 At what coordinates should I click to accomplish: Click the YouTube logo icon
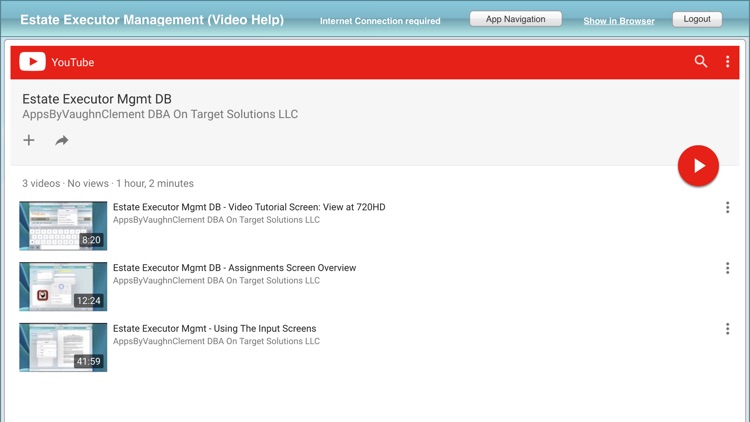[32, 62]
